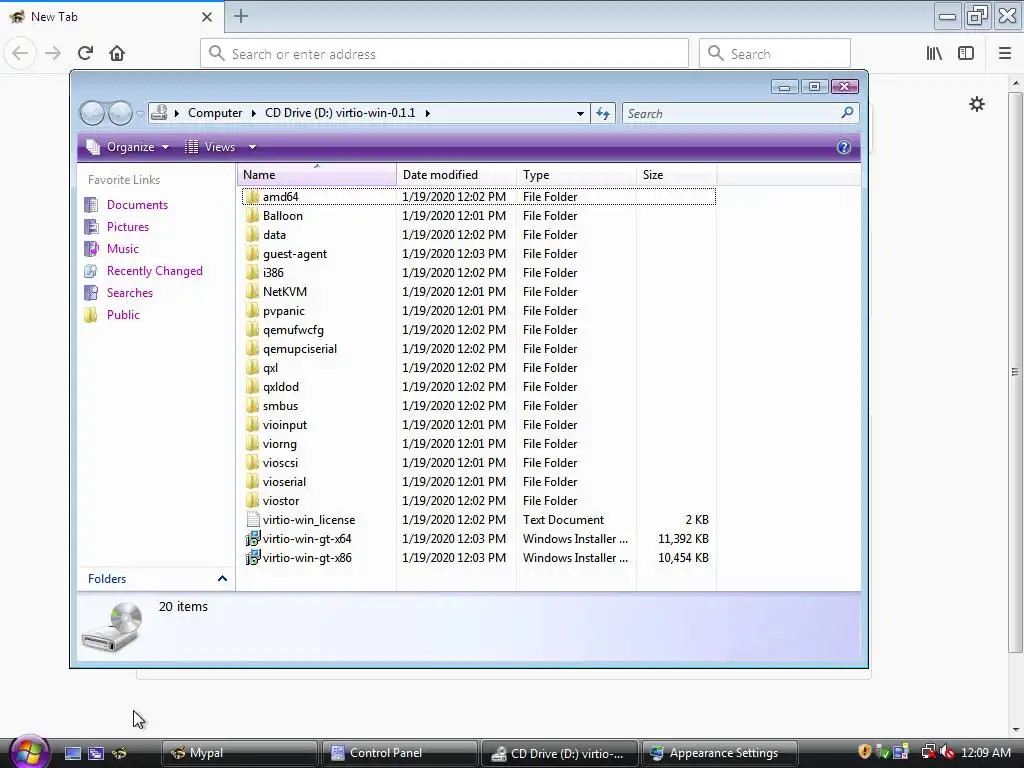1024x768 pixels.
Task: Open new tab page settings gear
Action: tap(976, 104)
